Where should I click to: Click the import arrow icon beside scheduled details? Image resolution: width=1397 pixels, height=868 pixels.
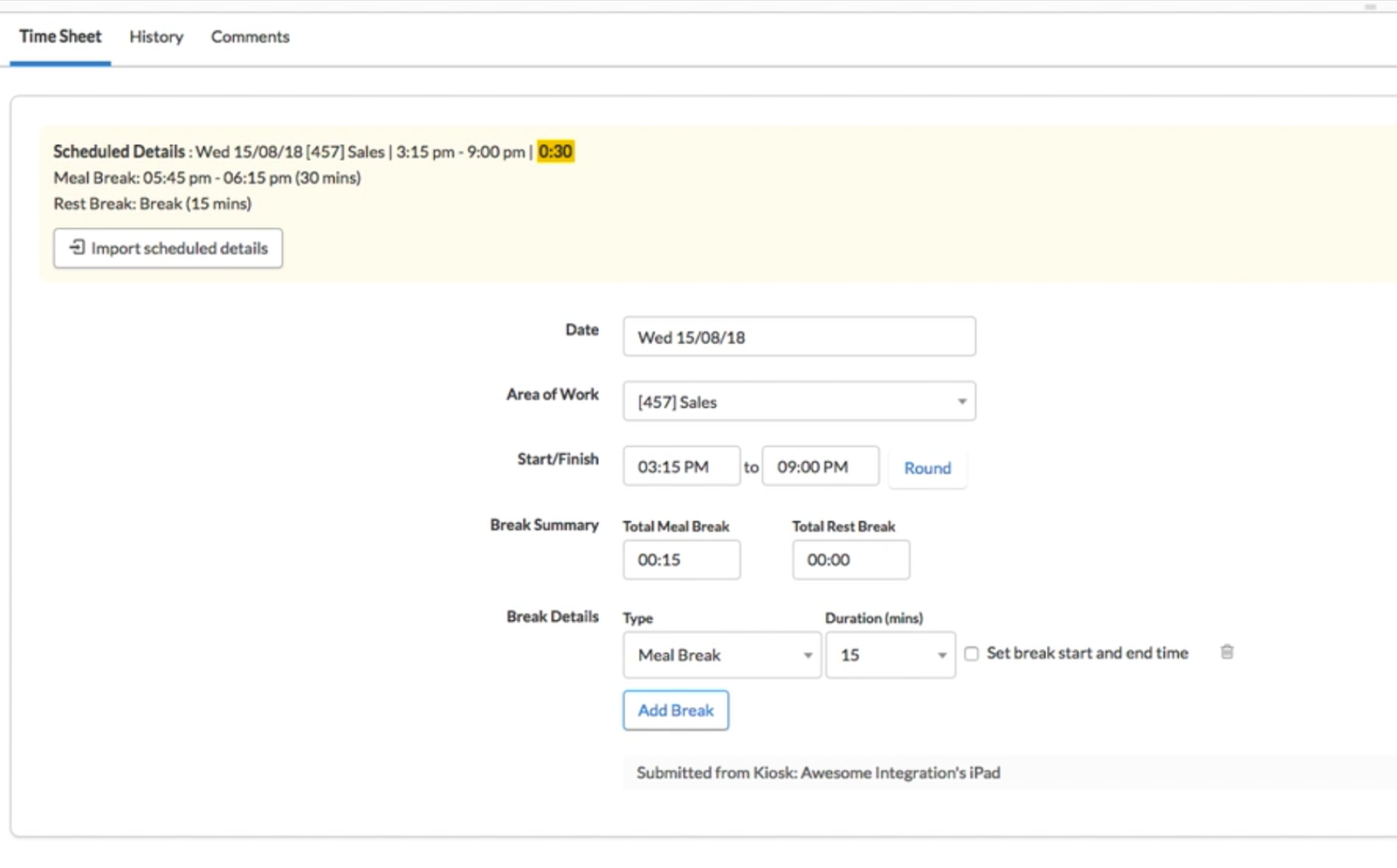pyautogui.click(x=78, y=248)
